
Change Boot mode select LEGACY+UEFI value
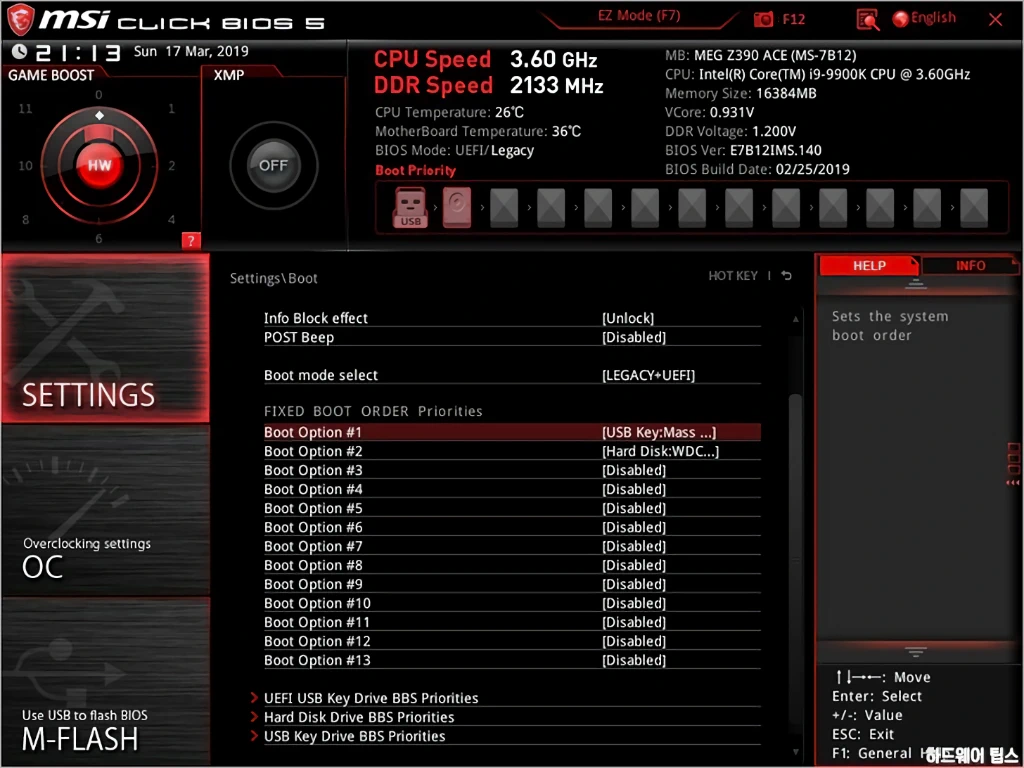(x=648, y=375)
